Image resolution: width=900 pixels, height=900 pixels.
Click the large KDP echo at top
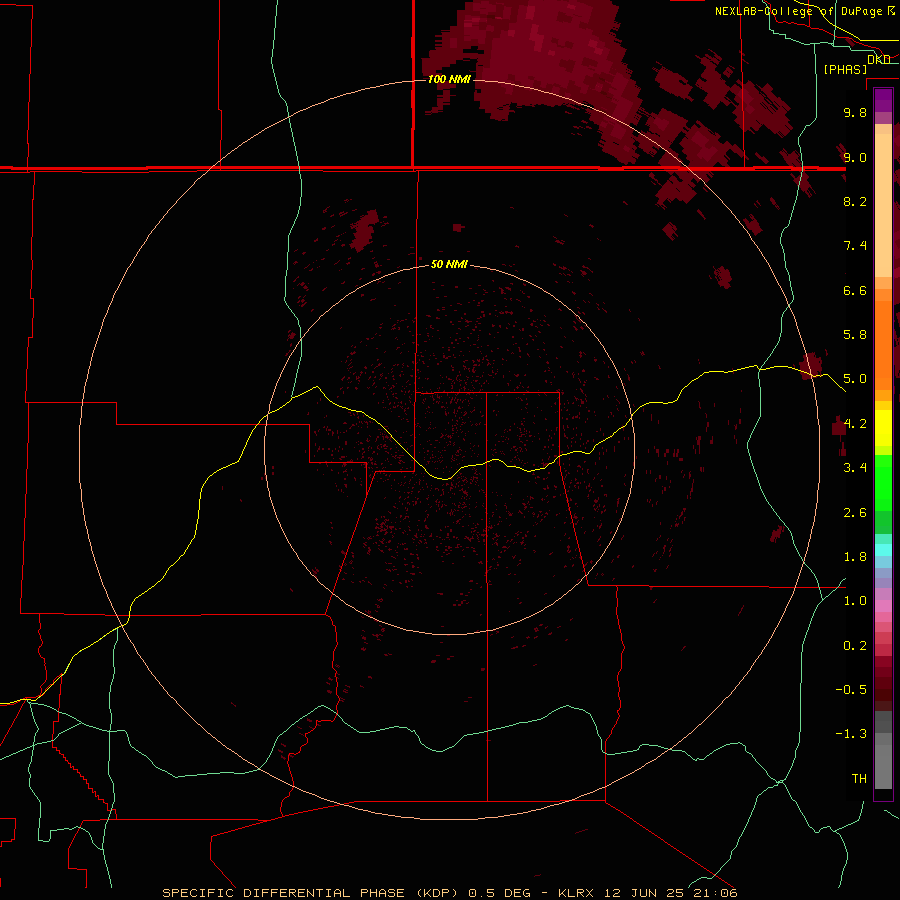[x=540, y=57]
